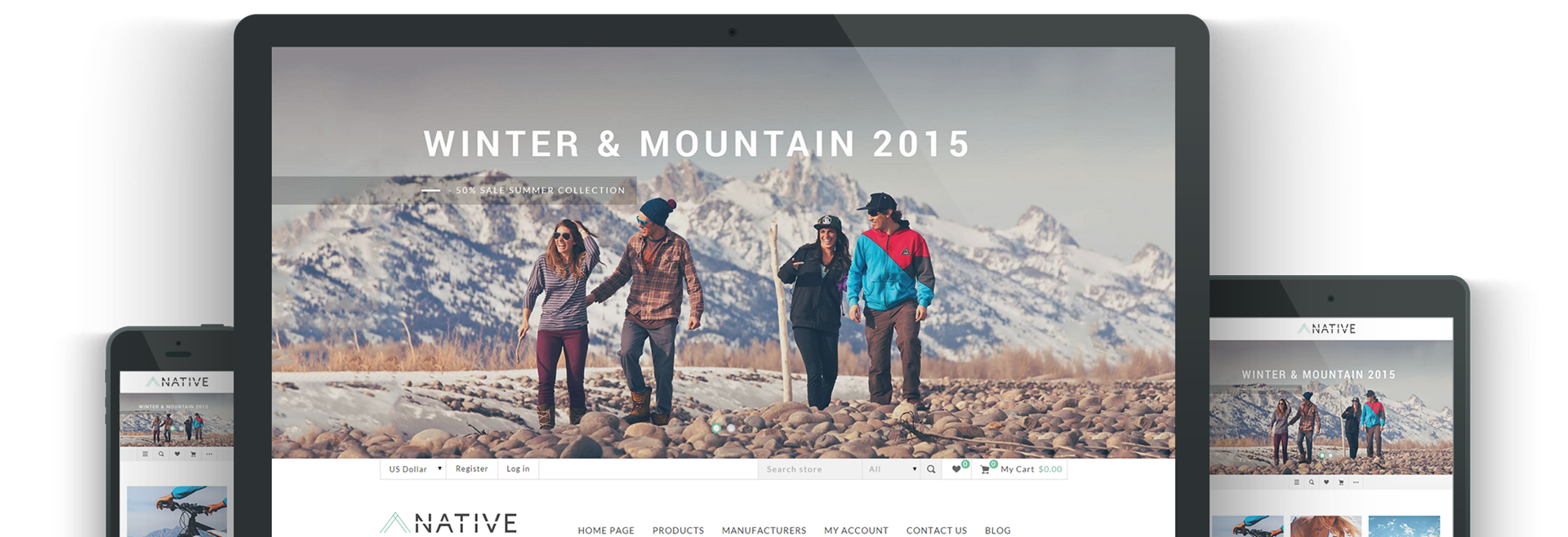Click the Register link

(471, 469)
